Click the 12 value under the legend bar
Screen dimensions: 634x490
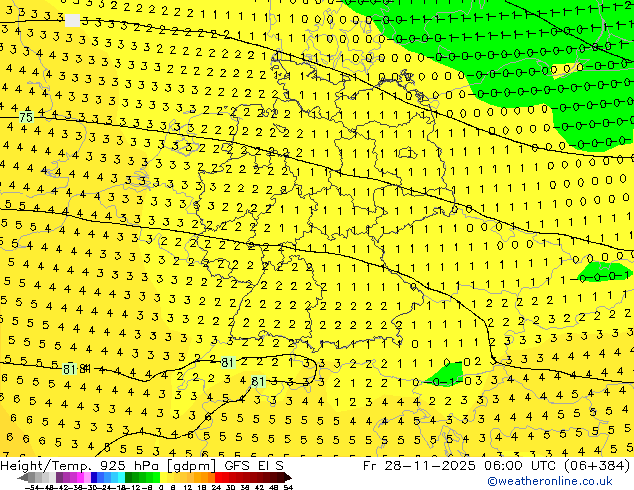pyautogui.click(x=188, y=487)
